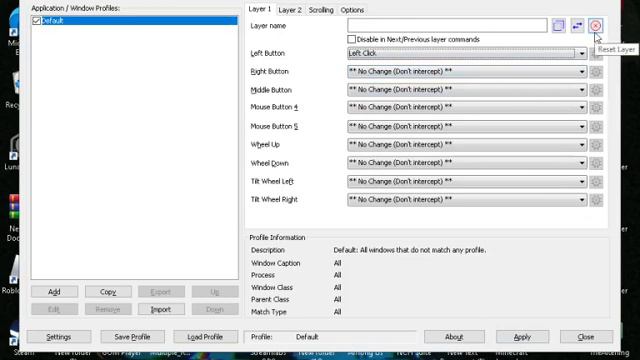The width and height of the screenshot is (640, 360).
Task: Switch to the Layer 2 tab
Action: pos(290,10)
